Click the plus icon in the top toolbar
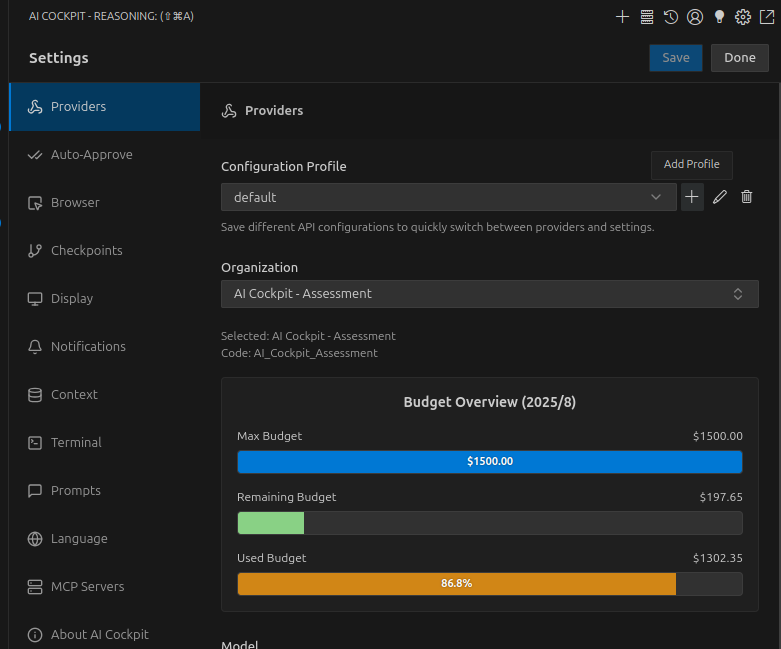Image resolution: width=781 pixels, height=649 pixels. coord(622,16)
